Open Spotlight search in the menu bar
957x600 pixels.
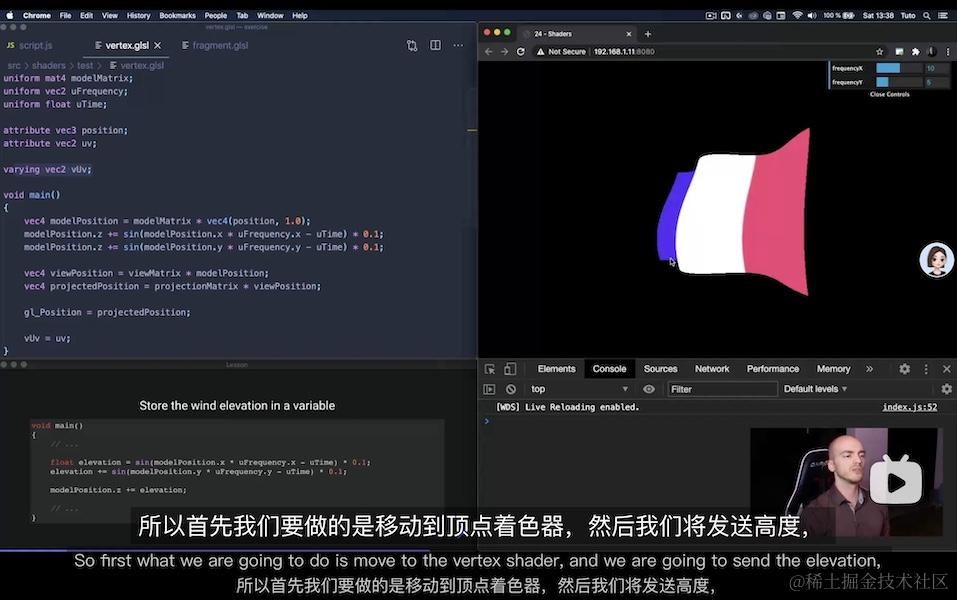point(927,15)
